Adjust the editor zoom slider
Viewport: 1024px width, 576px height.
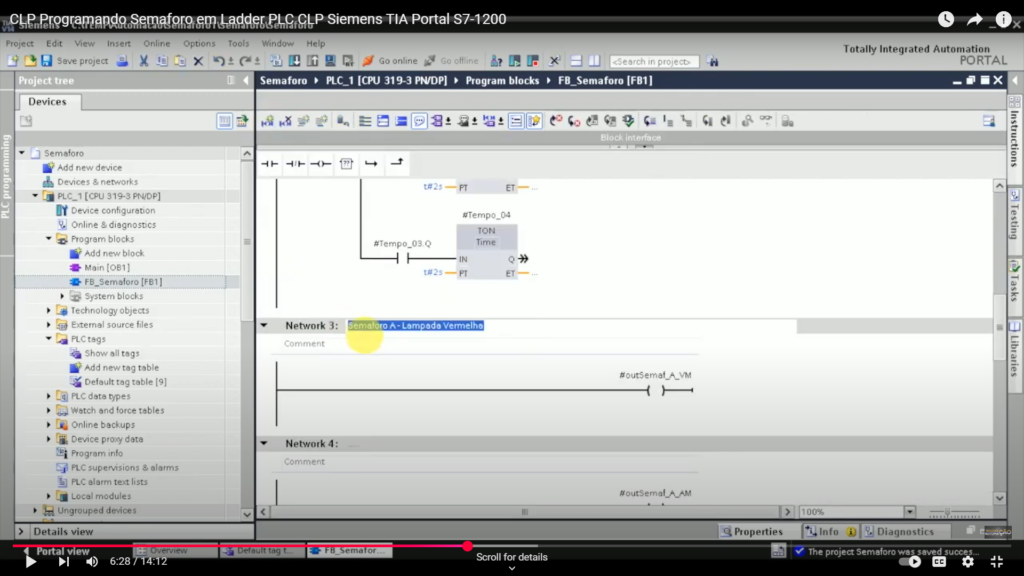(948, 512)
